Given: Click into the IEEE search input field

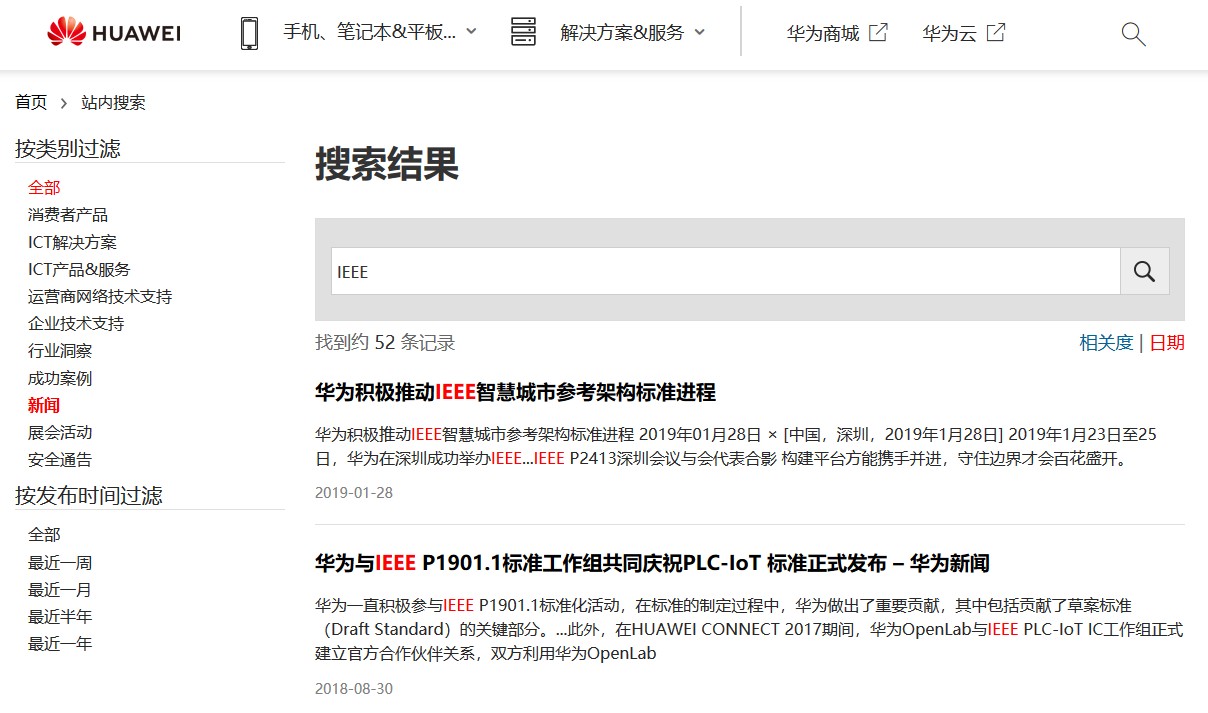Looking at the screenshot, I should coord(725,271).
